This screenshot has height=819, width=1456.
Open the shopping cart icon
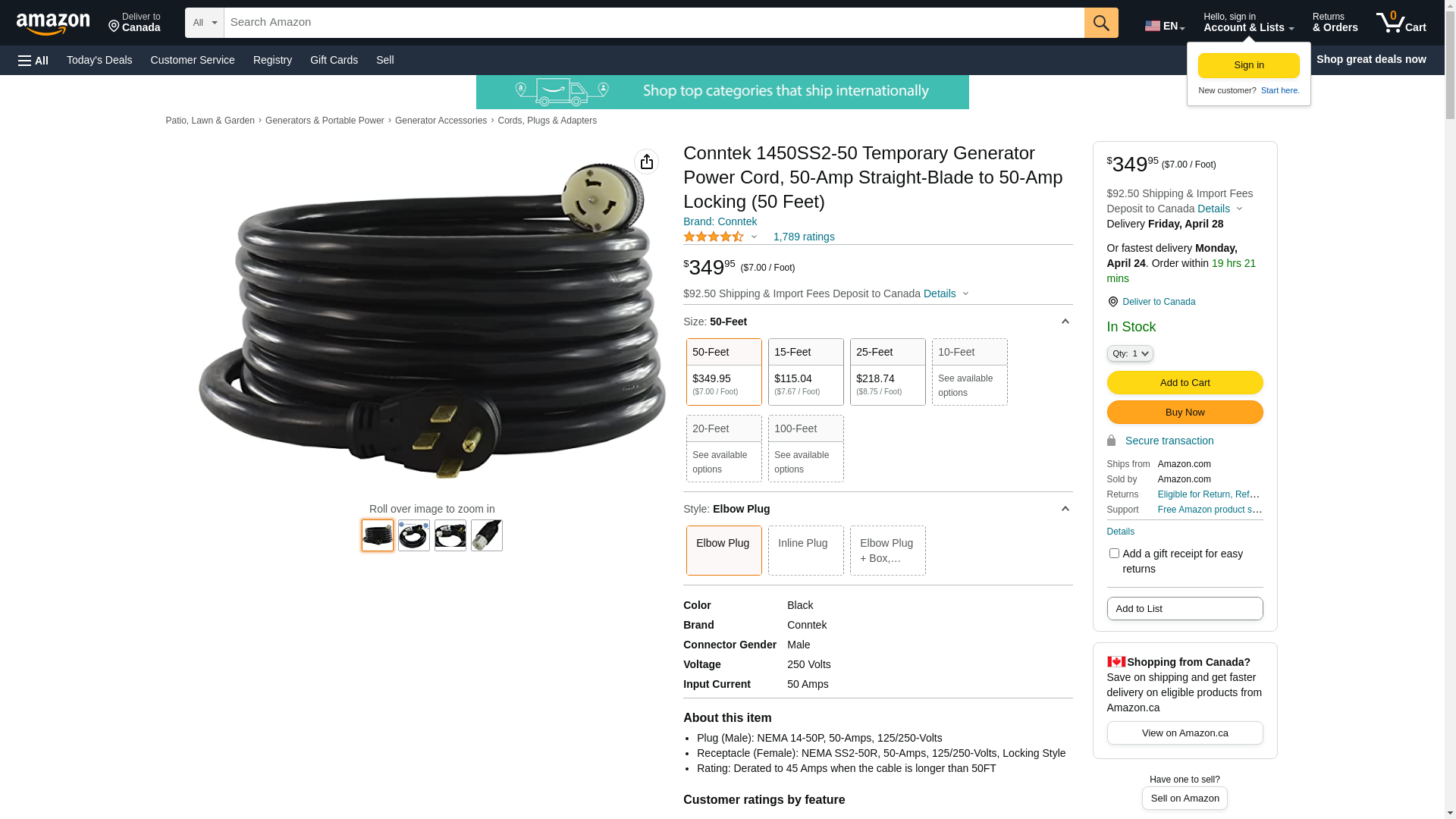[x=1401, y=23]
